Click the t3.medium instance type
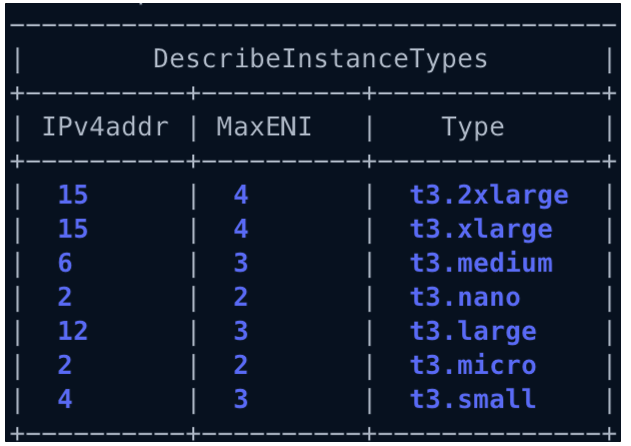 pos(481,263)
